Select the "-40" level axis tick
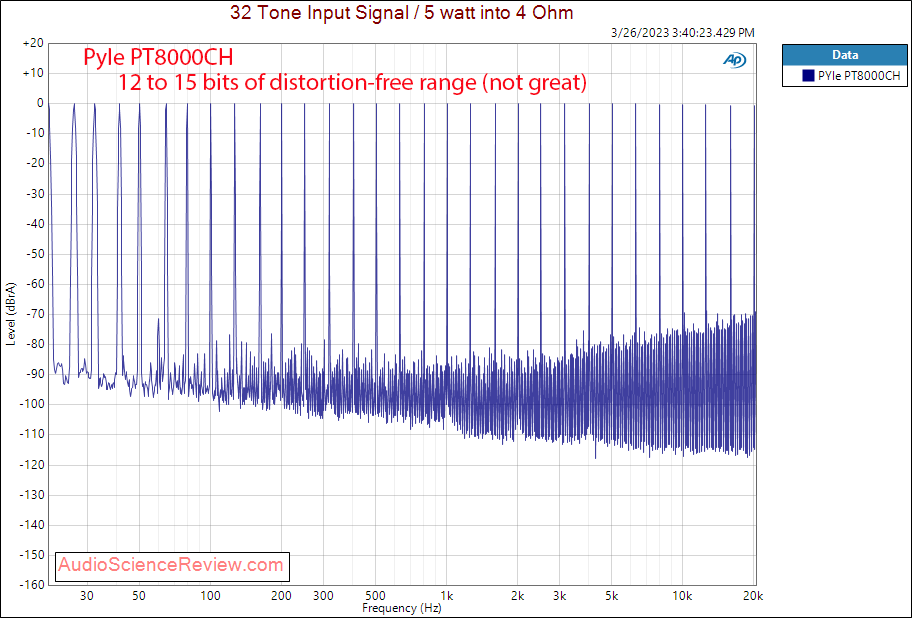Screen dimensions: 912x618 (34, 224)
